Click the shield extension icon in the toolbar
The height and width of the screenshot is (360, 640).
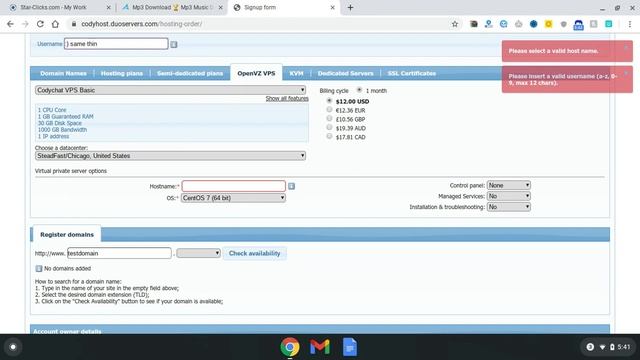(x=564, y=24)
